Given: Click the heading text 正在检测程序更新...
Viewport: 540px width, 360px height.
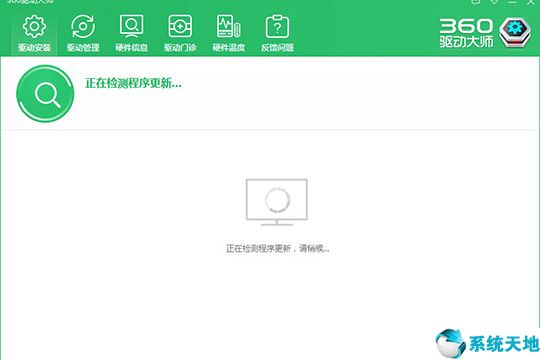Looking at the screenshot, I should (x=133, y=83).
